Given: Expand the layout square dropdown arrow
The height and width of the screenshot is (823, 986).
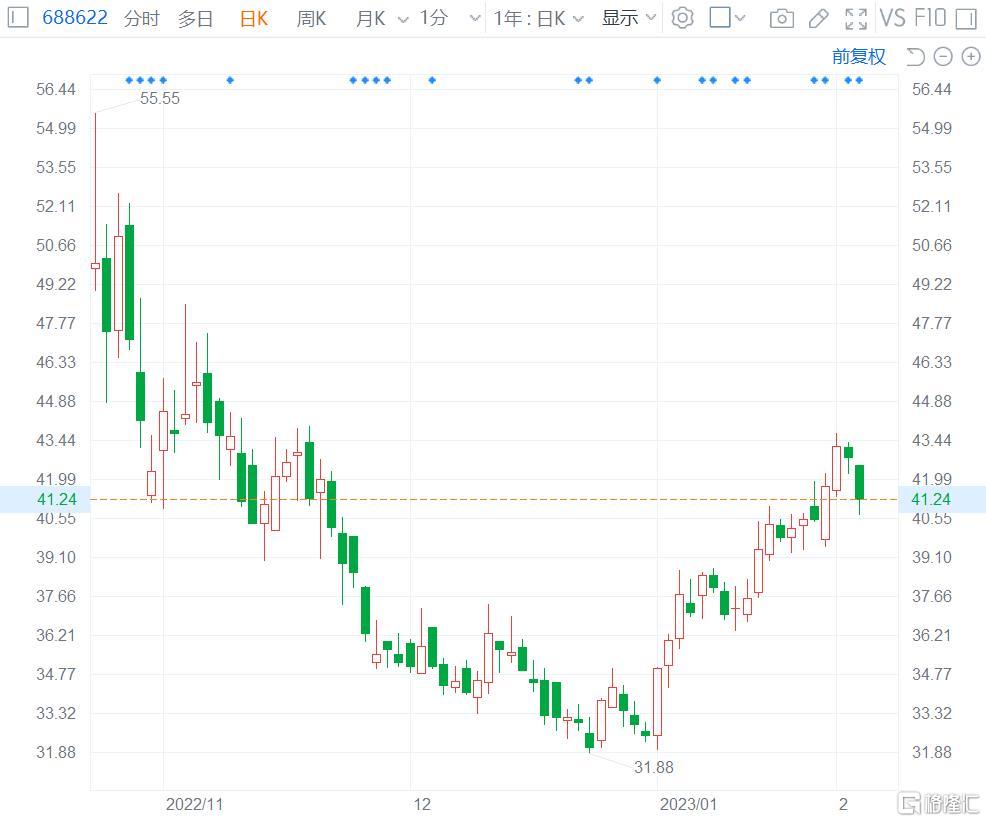Looking at the screenshot, I should coord(740,18).
